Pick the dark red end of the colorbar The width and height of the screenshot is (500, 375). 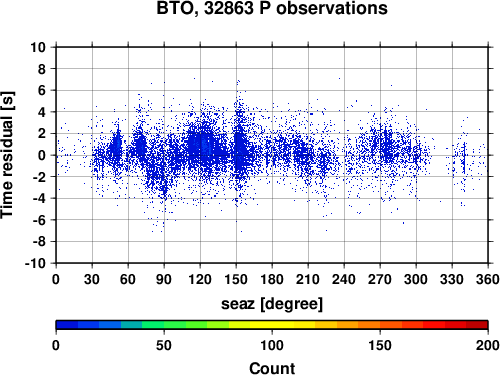(x=477, y=325)
